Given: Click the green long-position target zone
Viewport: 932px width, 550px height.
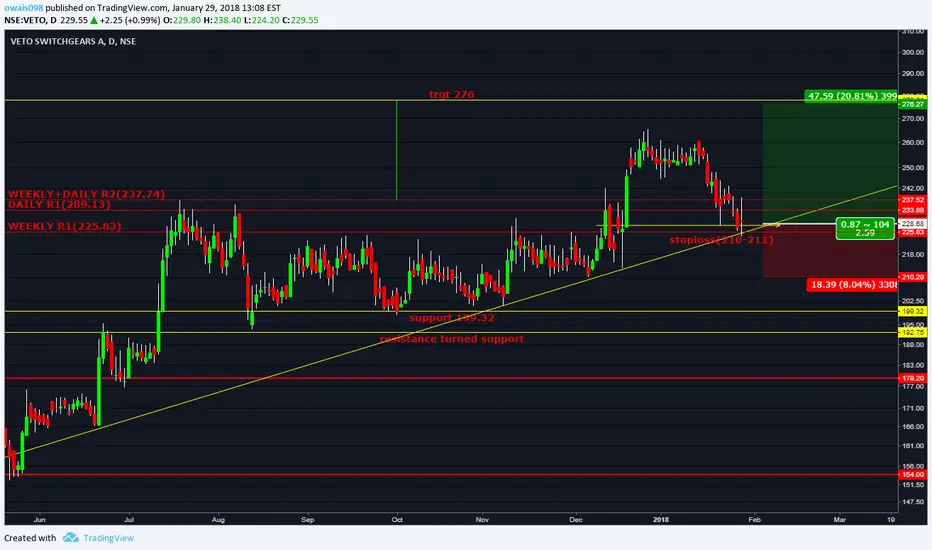Looking at the screenshot, I should 829,164.
